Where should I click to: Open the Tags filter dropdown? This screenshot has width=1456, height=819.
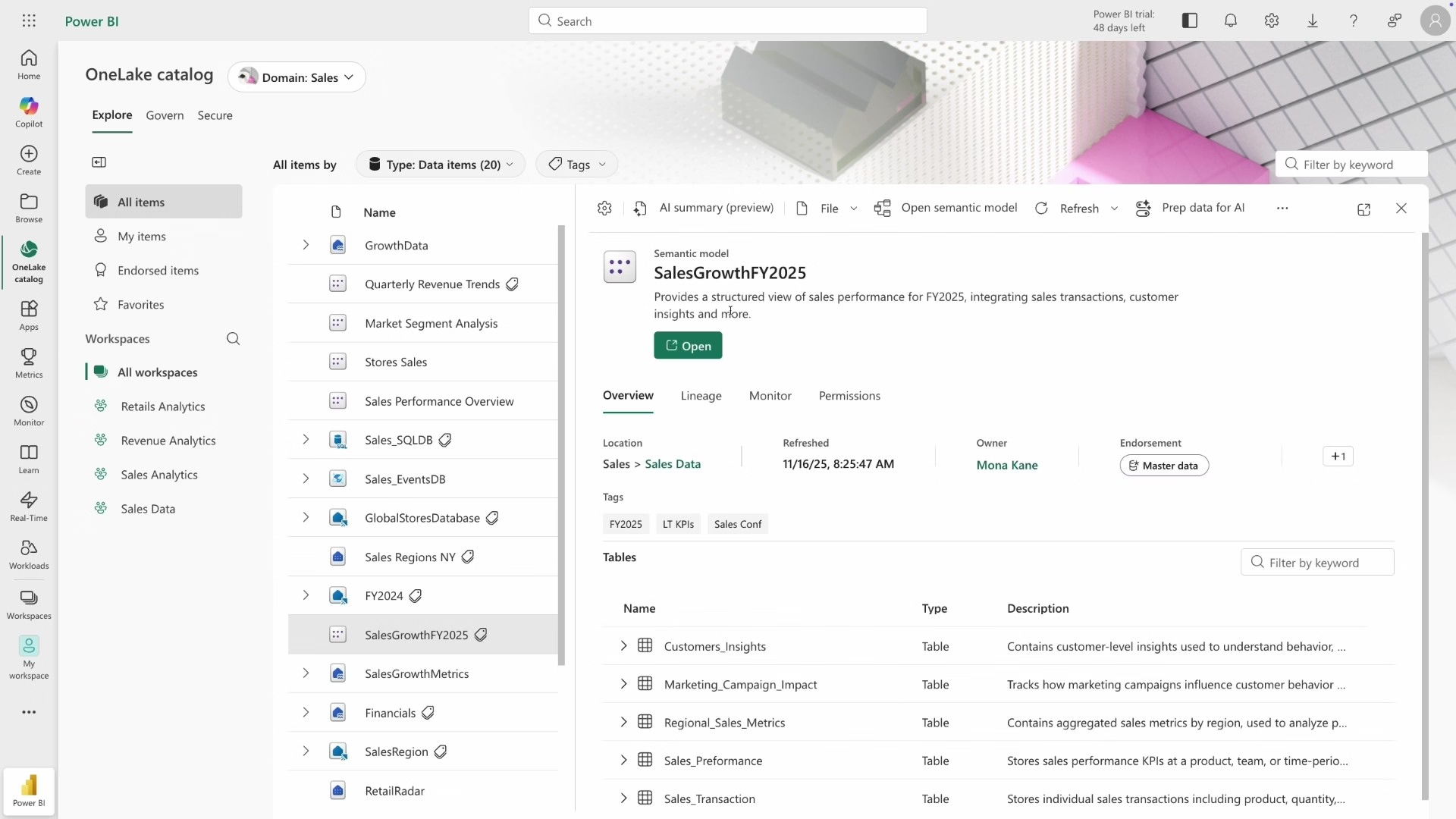click(x=576, y=165)
